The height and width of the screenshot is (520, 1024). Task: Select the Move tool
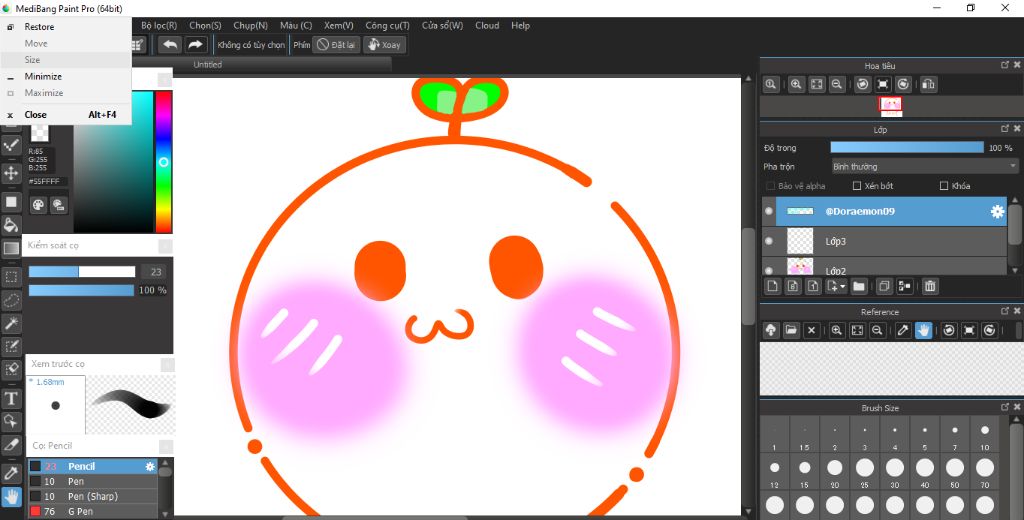(x=12, y=173)
